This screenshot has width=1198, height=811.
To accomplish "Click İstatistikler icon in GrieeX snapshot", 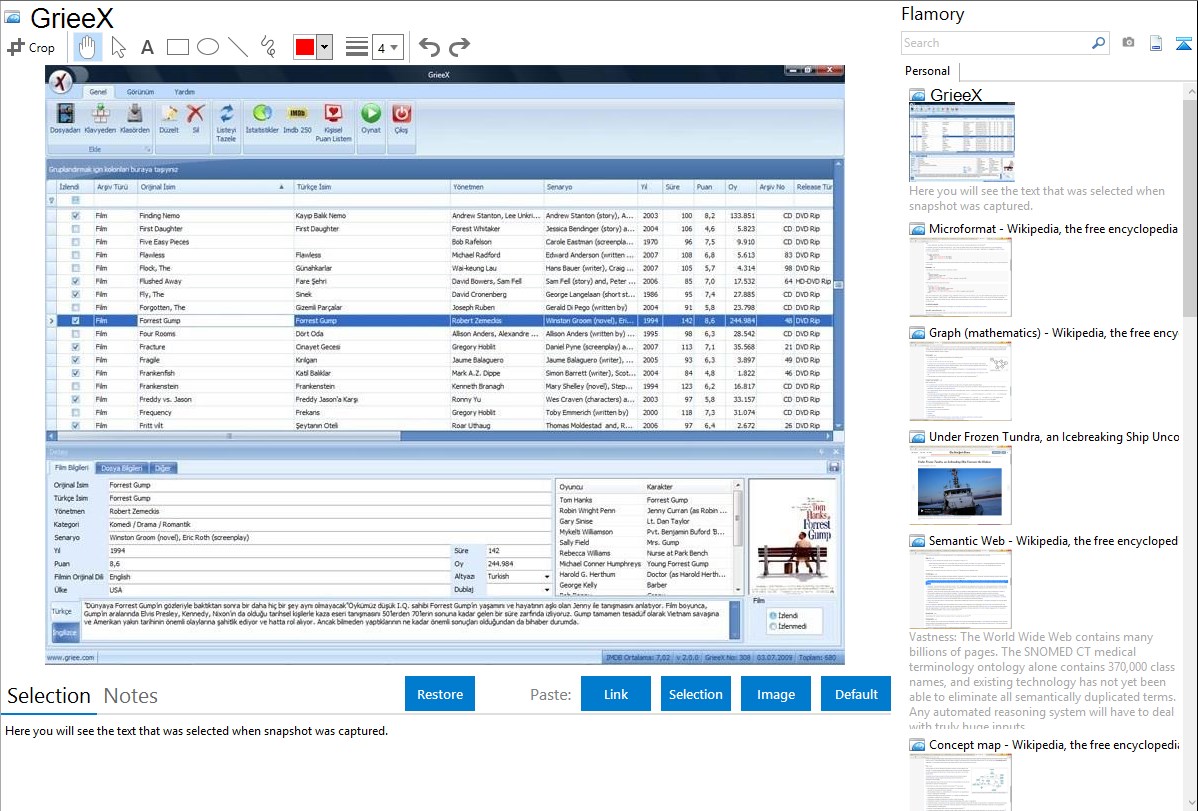I will click(262, 114).
